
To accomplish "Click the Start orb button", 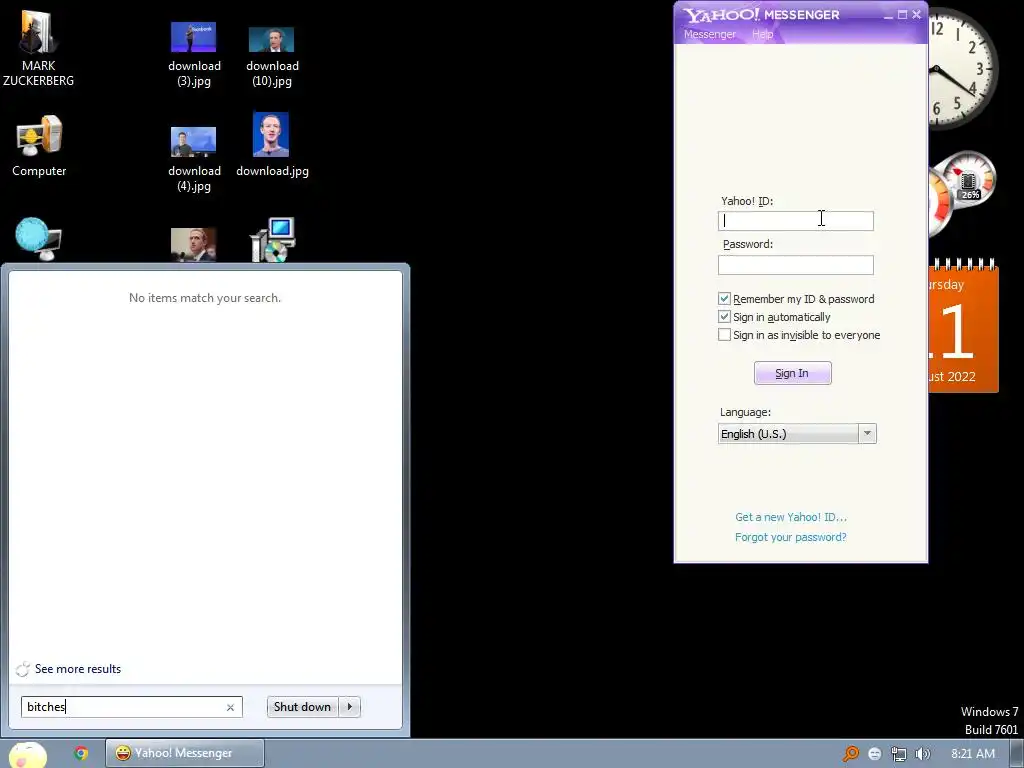I will 27,754.
